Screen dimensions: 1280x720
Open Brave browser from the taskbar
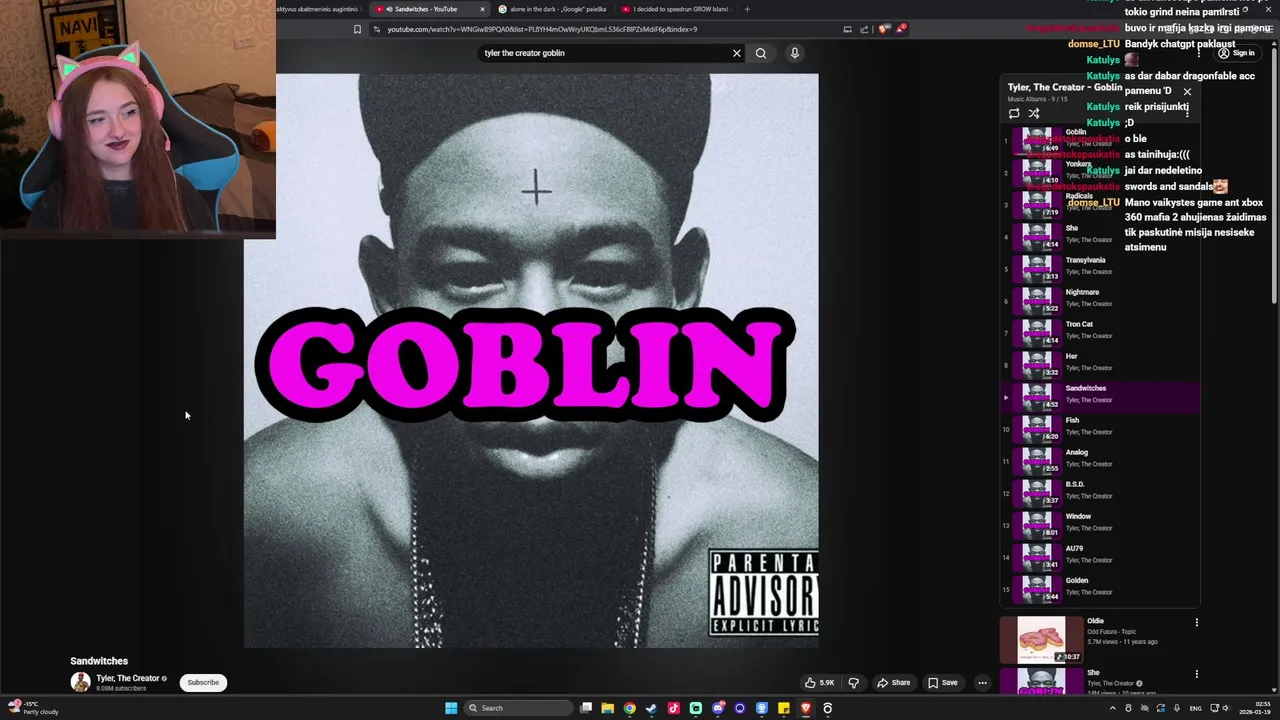coord(805,708)
